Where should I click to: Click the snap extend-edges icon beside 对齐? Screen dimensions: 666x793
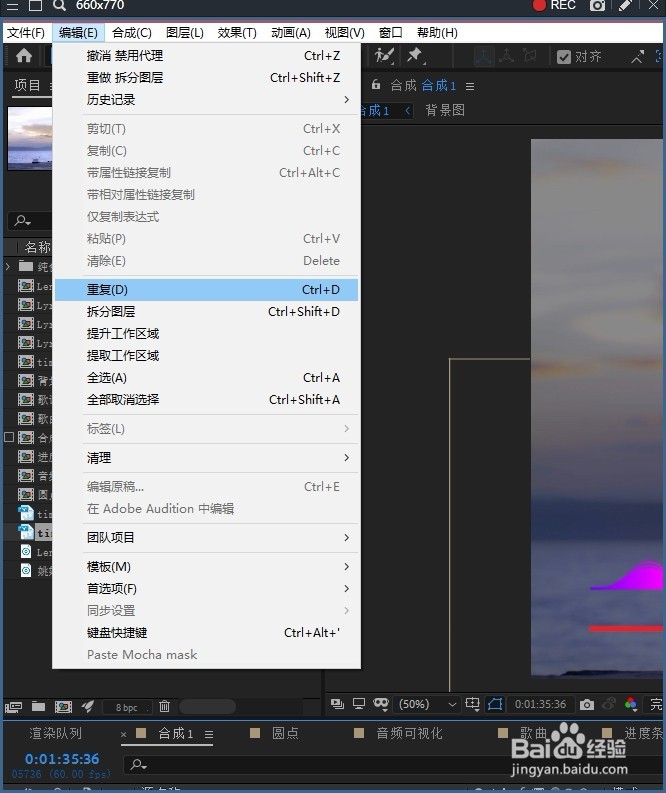tap(637, 57)
